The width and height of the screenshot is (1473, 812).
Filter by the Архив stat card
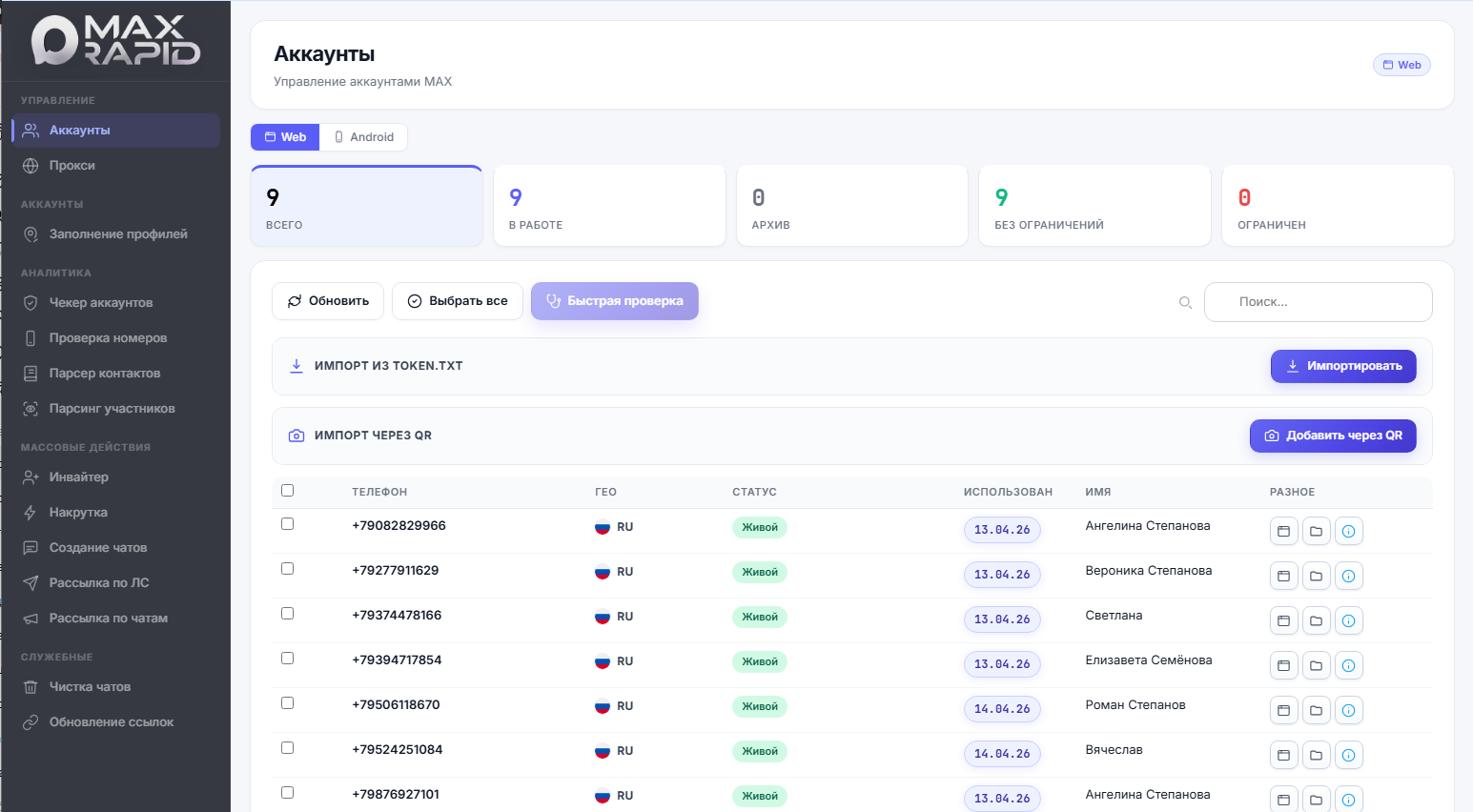point(851,206)
